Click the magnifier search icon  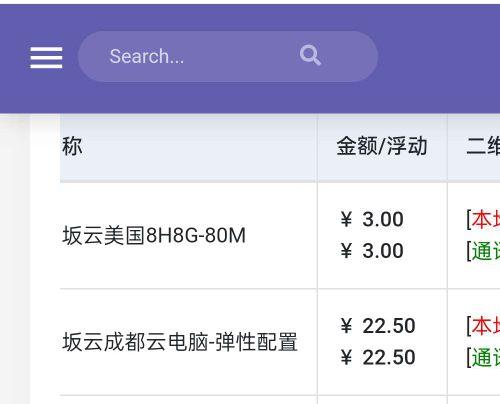pos(310,55)
